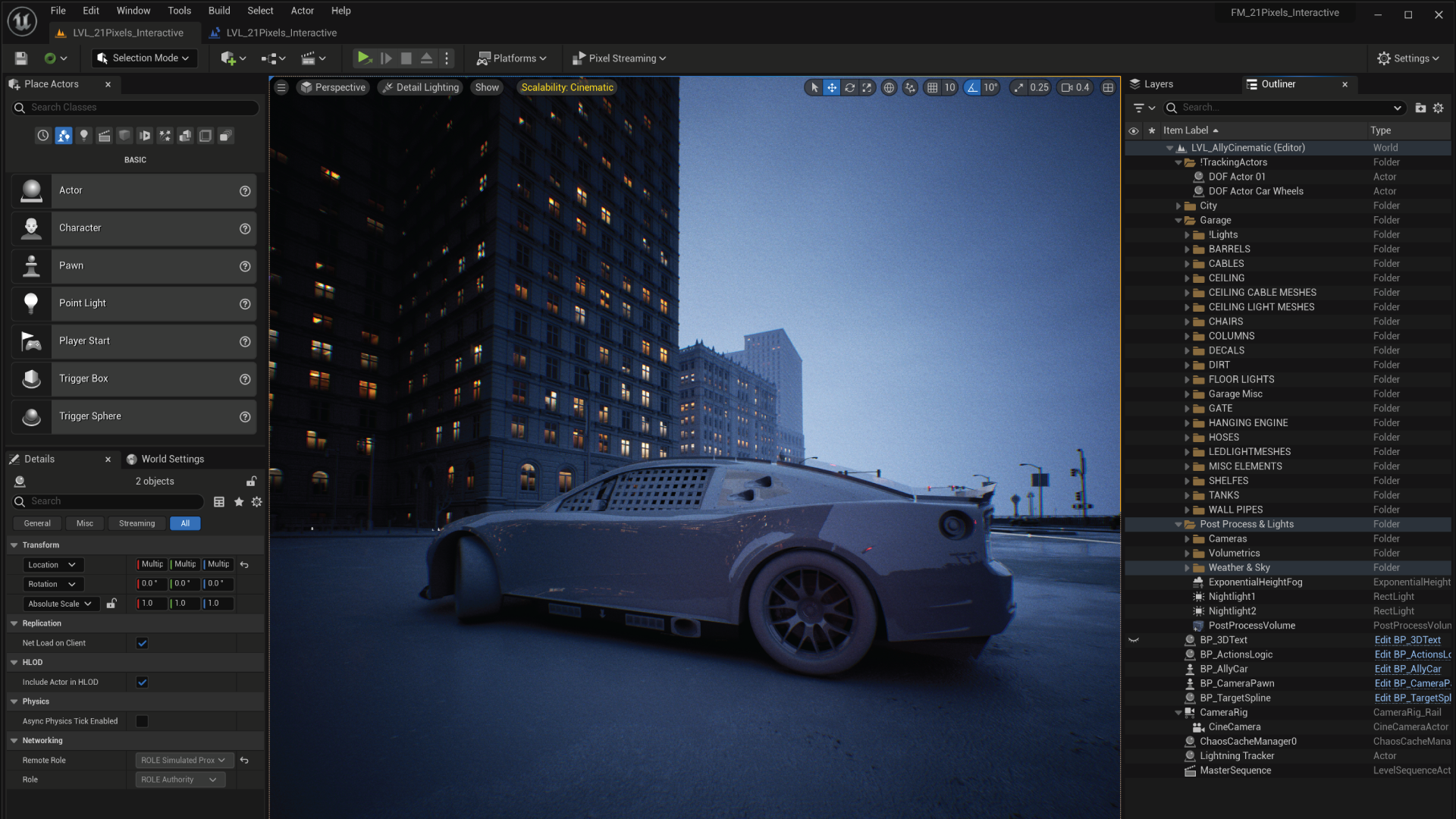Click the Play in Editor button

[364, 58]
